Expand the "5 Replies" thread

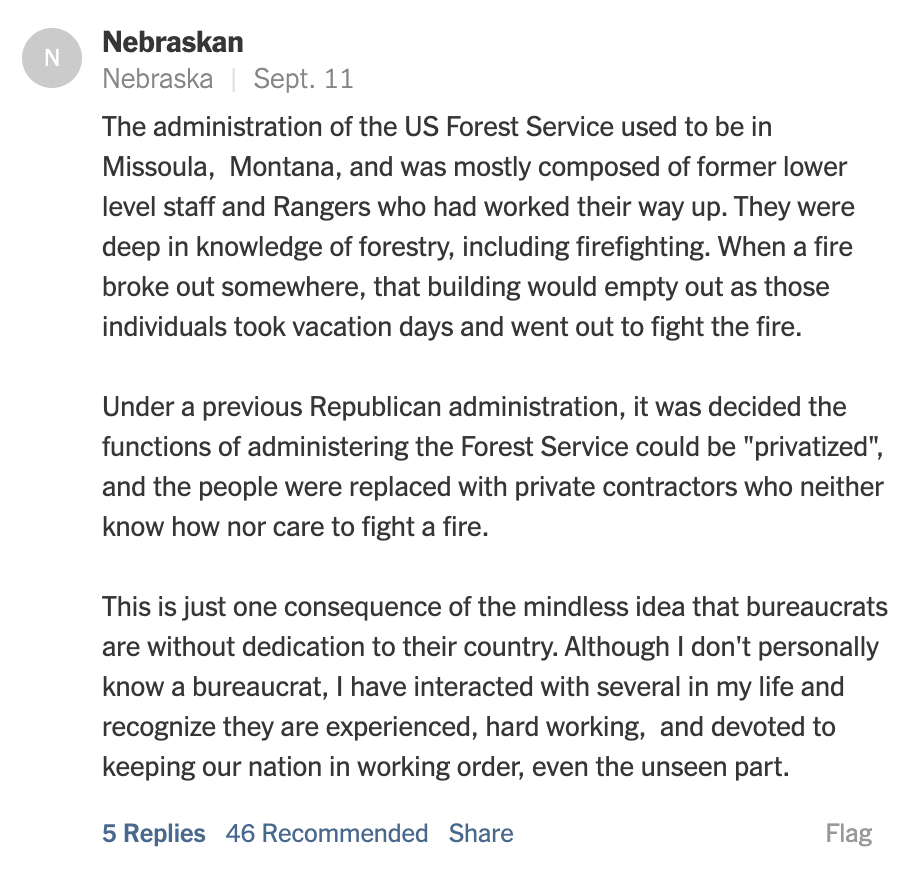[154, 833]
